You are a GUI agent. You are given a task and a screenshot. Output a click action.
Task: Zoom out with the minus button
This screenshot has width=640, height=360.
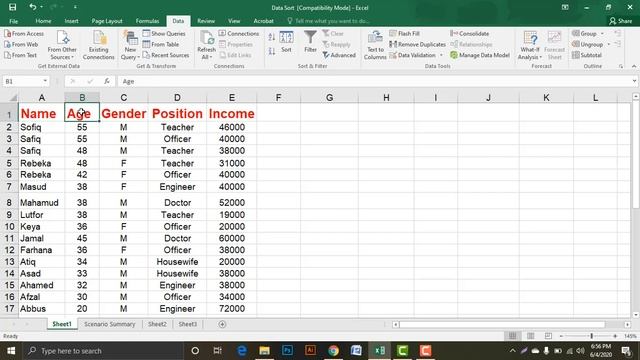[x=562, y=336]
